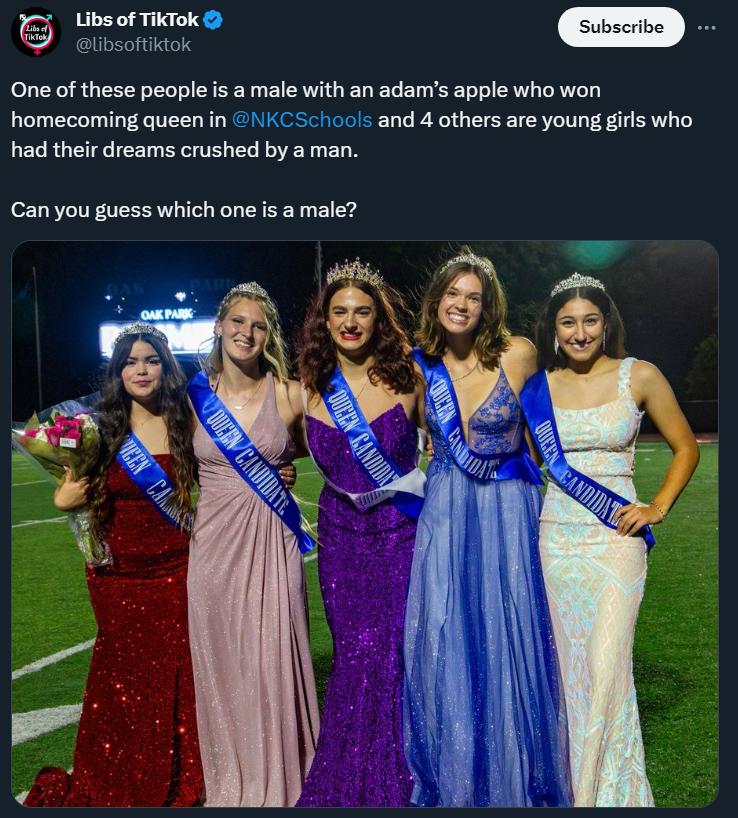Click the Subscribe button
This screenshot has height=818, width=738.
pyautogui.click(x=621, y=27)
